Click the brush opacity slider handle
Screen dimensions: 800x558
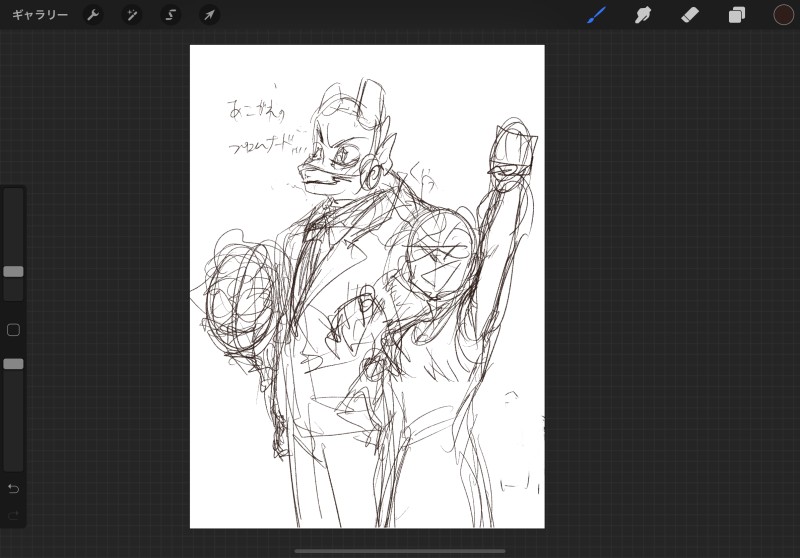pos(13,364)
